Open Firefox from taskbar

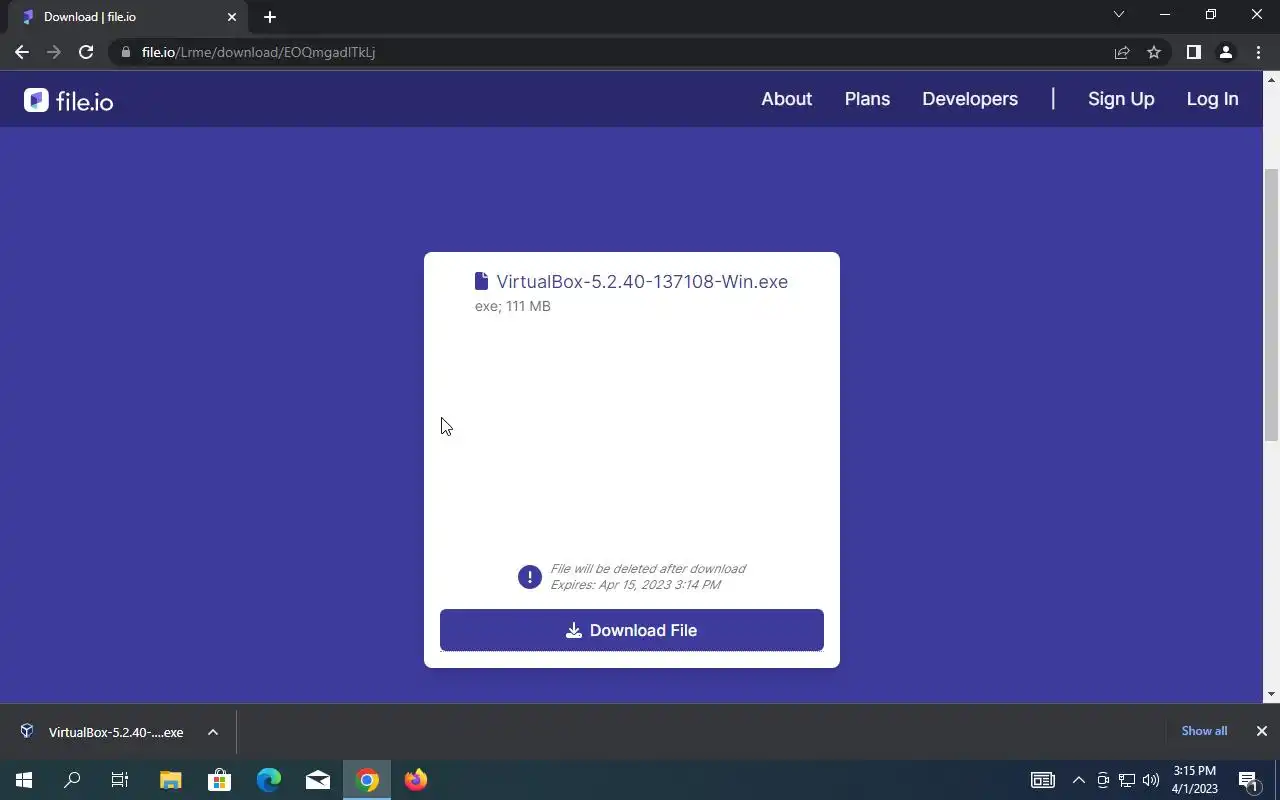[x=416, y=780]
